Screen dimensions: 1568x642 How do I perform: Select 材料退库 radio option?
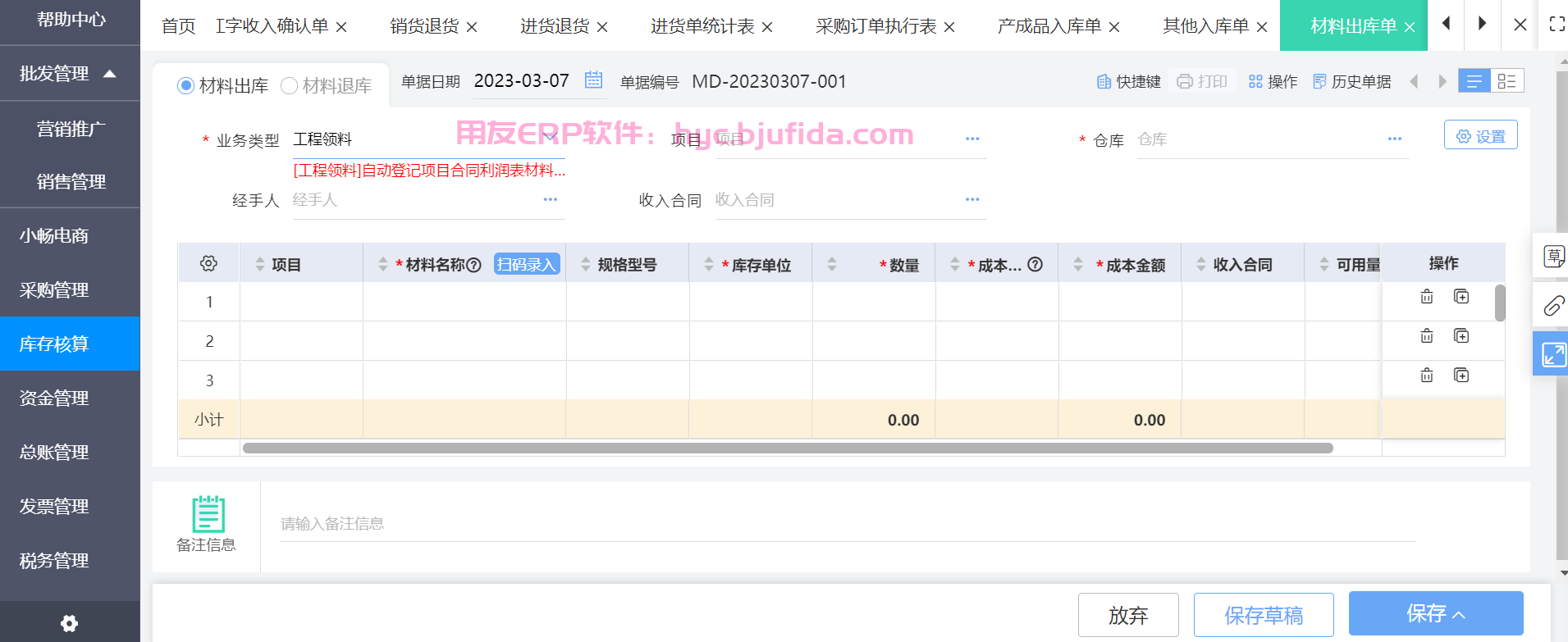pos(289,85)
